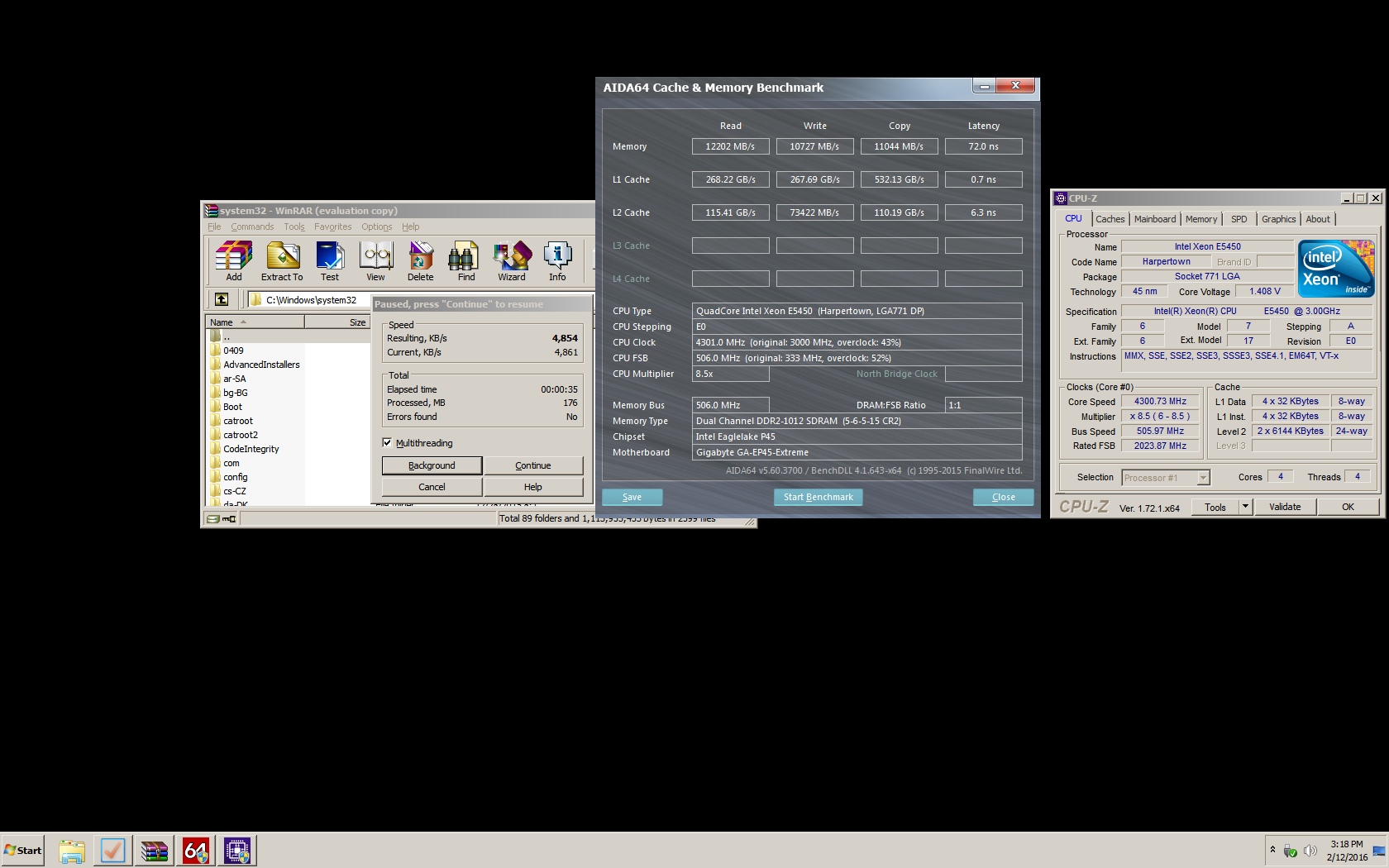Click the View icon in WinRAR toolbar
This screenshot has width=1389, height=868.
point(376,260)
